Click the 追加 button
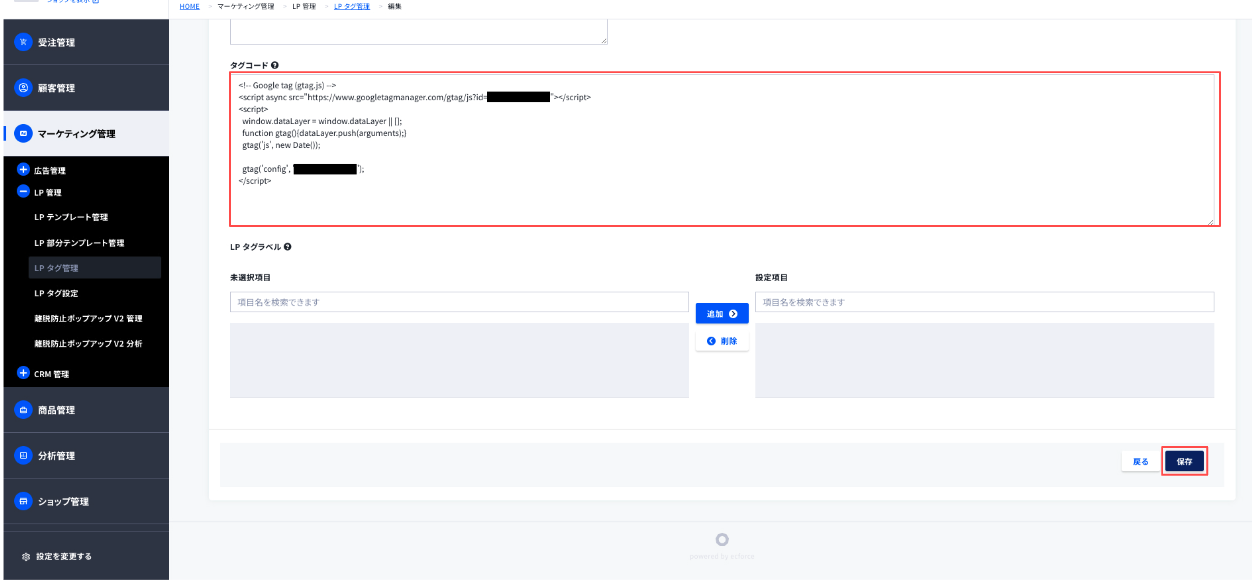The width and height of the screenshot is (1252, 583). [x=722, y=314]
